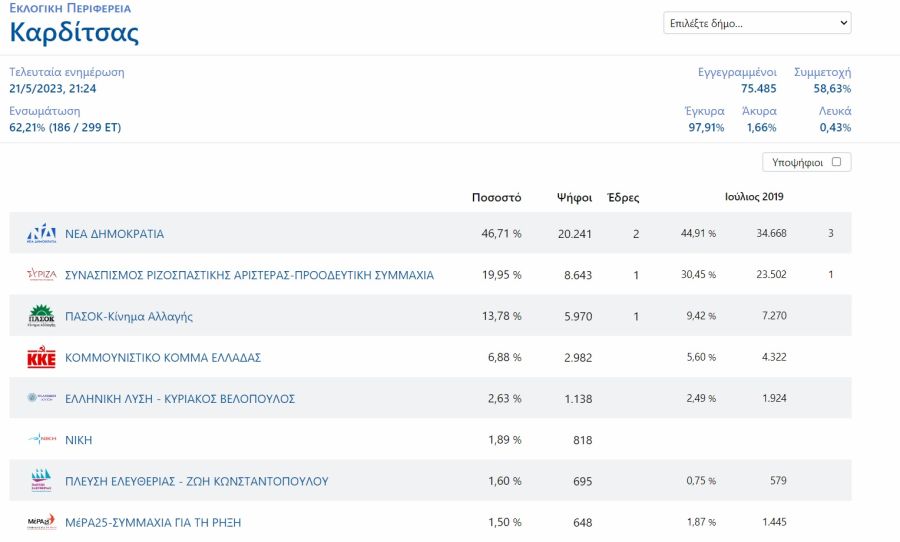Viewport: 900px width, 542px height.
Task: Click the Συμμετοχή value 58,63%
Action: (832, 88)
